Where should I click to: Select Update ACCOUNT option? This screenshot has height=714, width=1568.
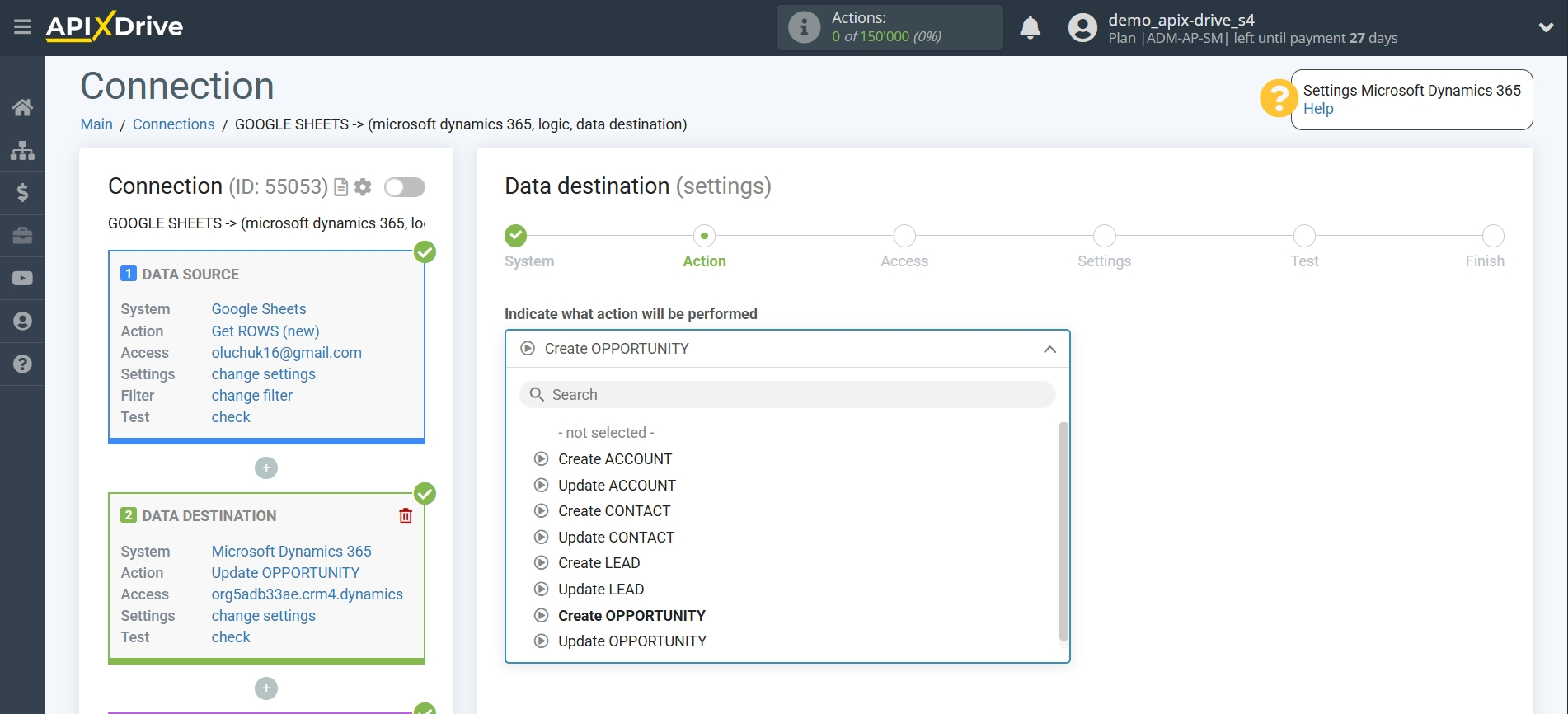[617, 486]
